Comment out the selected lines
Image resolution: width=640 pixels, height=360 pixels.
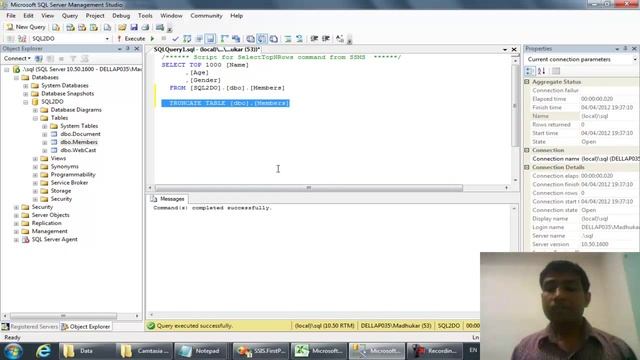[x=288, y=39]
